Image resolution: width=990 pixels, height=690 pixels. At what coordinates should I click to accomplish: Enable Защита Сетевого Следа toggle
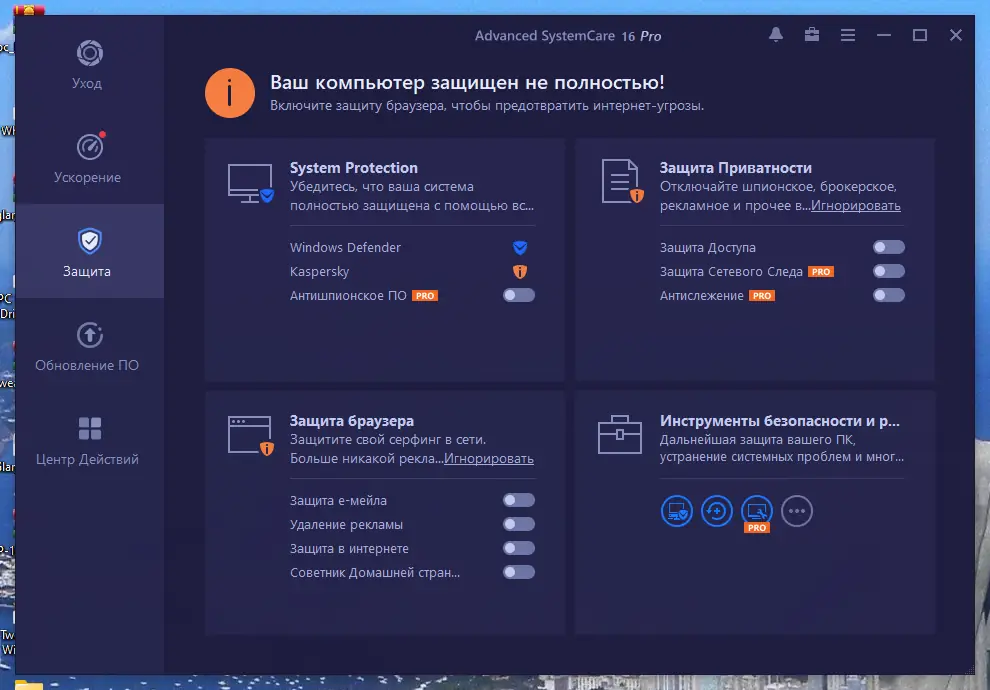(888, 271)
